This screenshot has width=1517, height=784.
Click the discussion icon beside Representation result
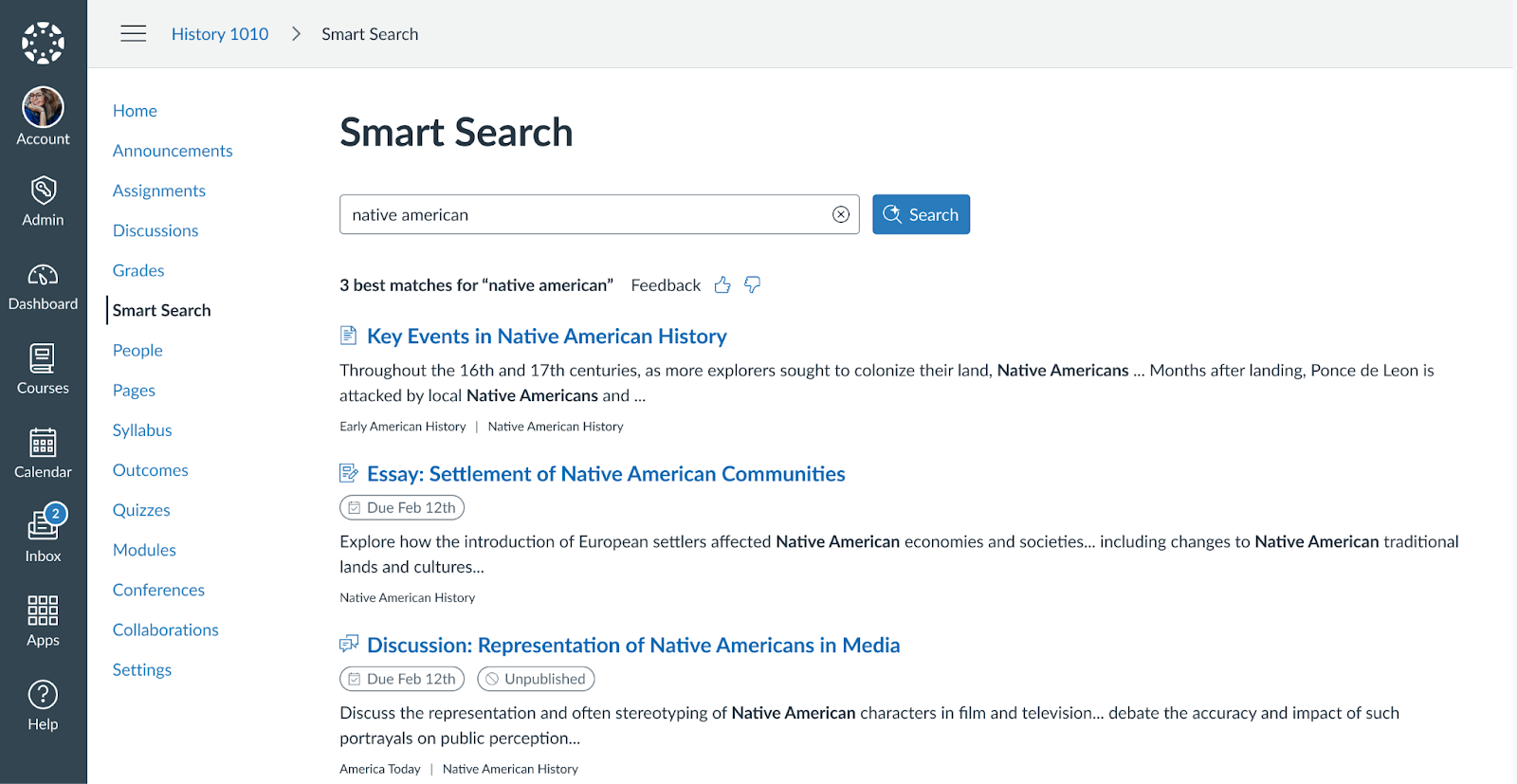point(349,645)
